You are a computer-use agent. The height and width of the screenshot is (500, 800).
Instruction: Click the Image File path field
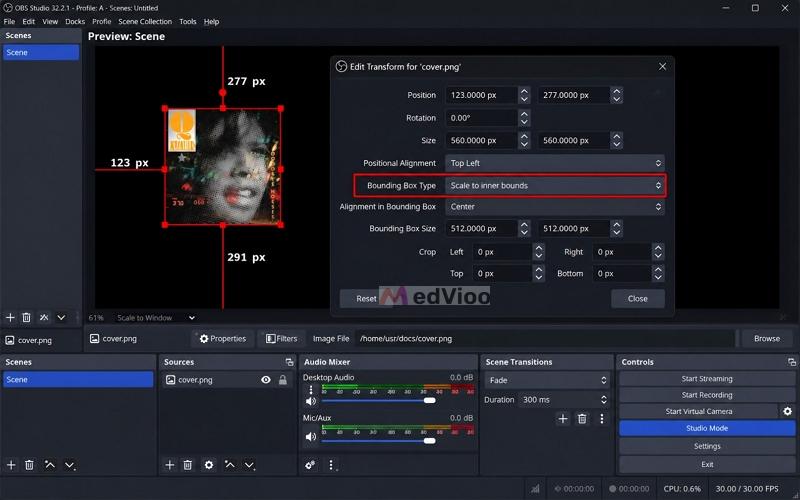[x=545, y=339]
